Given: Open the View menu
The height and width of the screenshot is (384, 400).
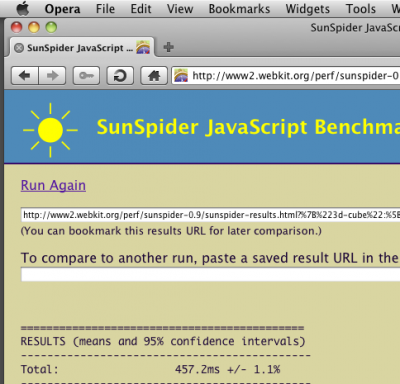Looking at the screenshot, I should click(180, 9).
